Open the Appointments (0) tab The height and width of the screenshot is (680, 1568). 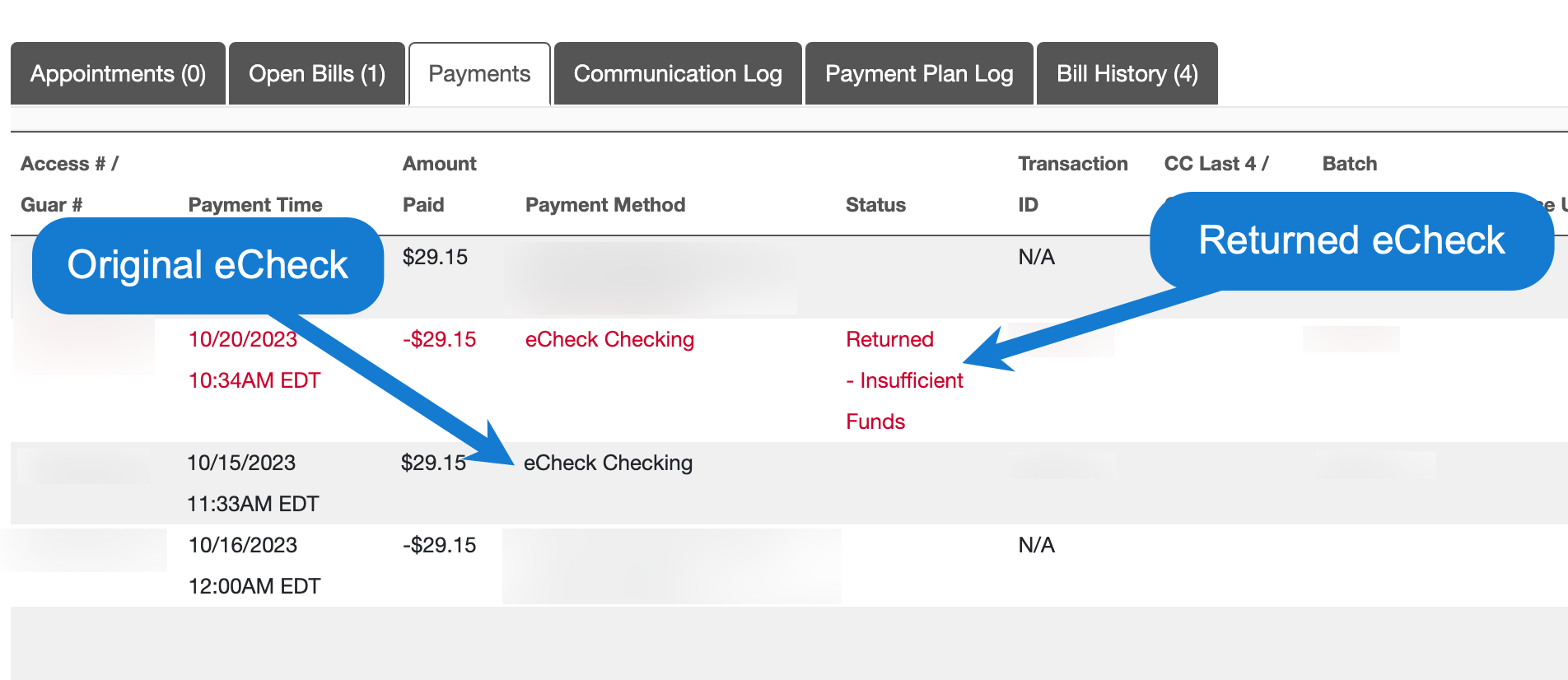pos(118,74)
